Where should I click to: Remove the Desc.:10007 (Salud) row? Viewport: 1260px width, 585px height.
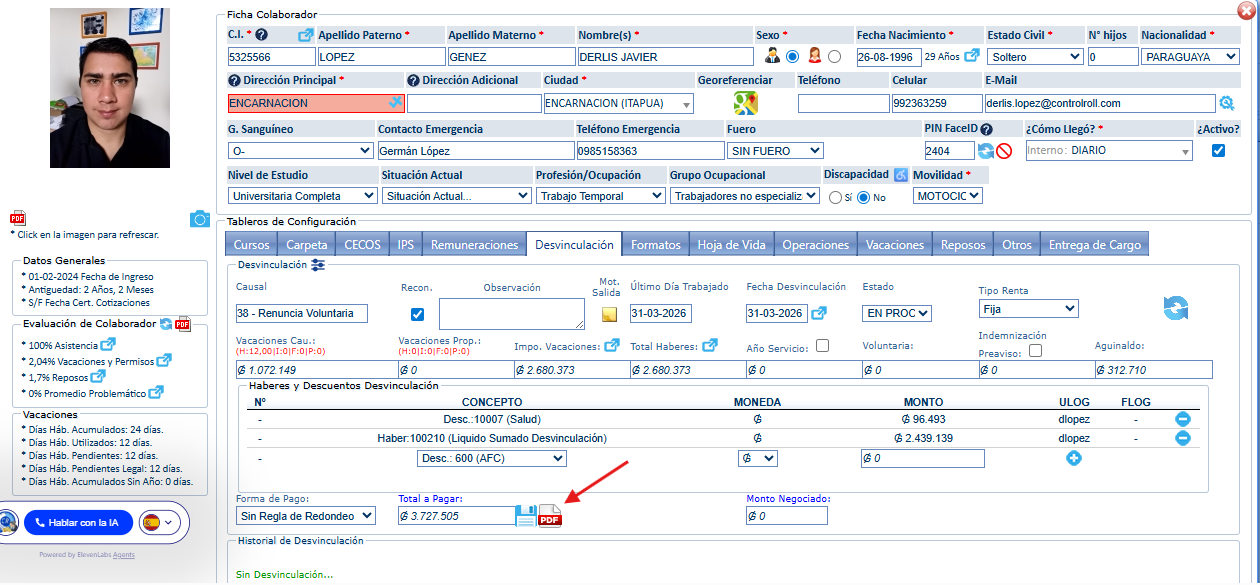pyautogui.click(x=1182, y=419)
